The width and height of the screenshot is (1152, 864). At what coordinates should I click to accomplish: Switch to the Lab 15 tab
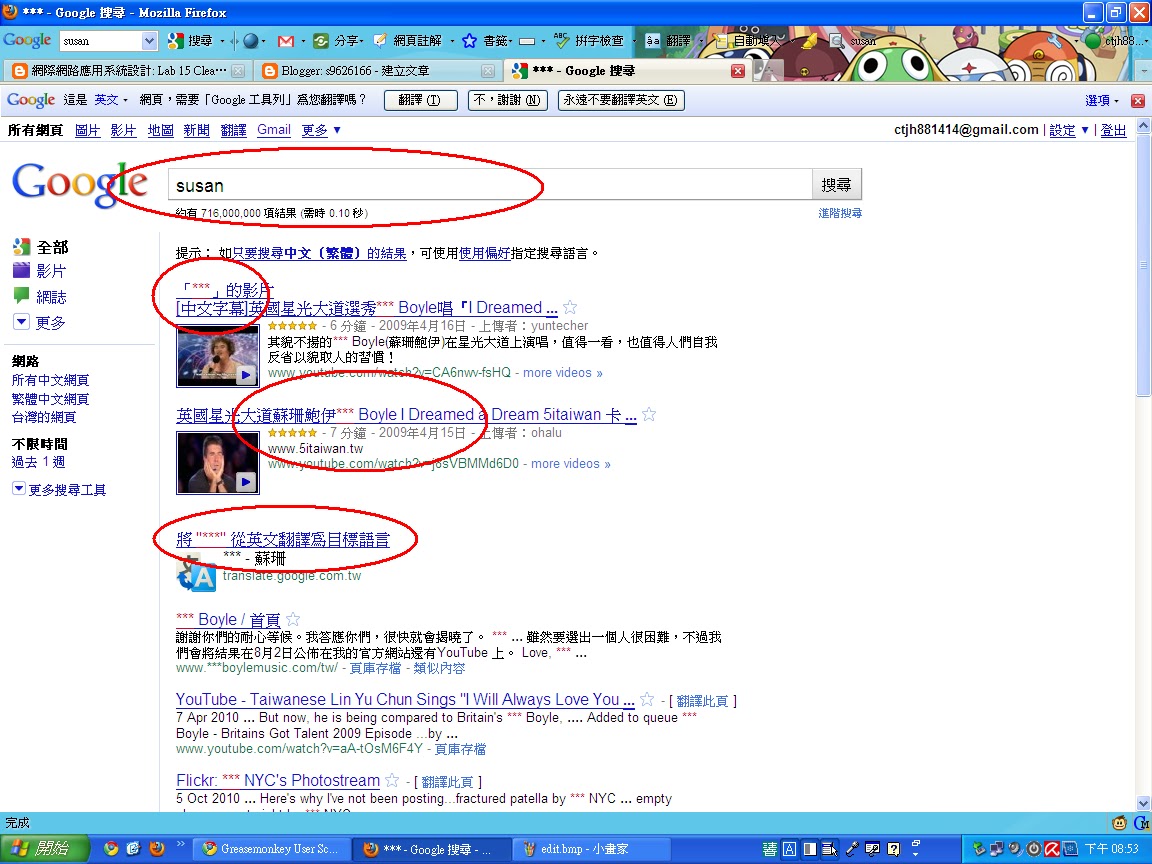(118, 71)
